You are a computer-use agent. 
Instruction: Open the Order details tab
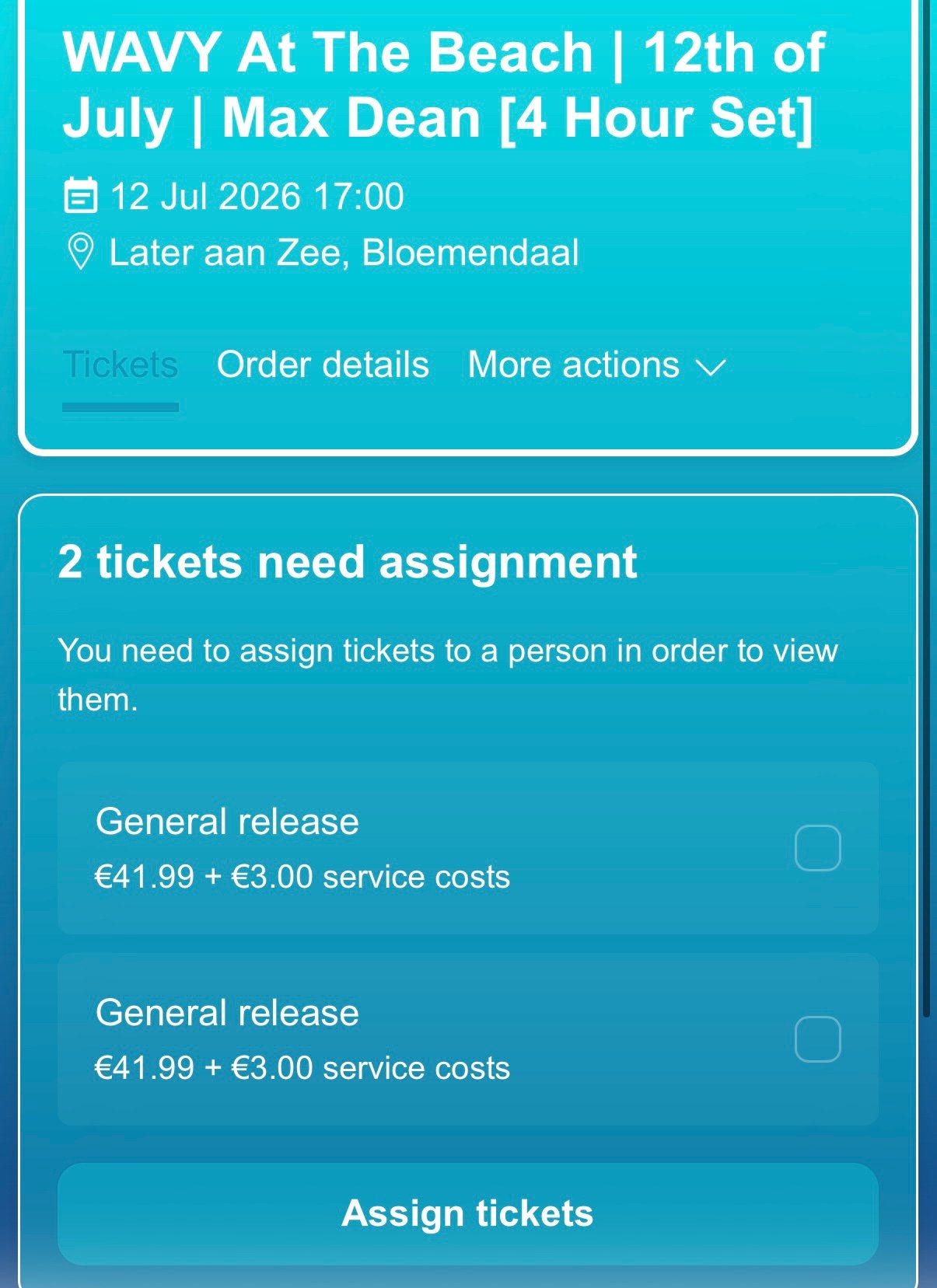tap(323, 365)
